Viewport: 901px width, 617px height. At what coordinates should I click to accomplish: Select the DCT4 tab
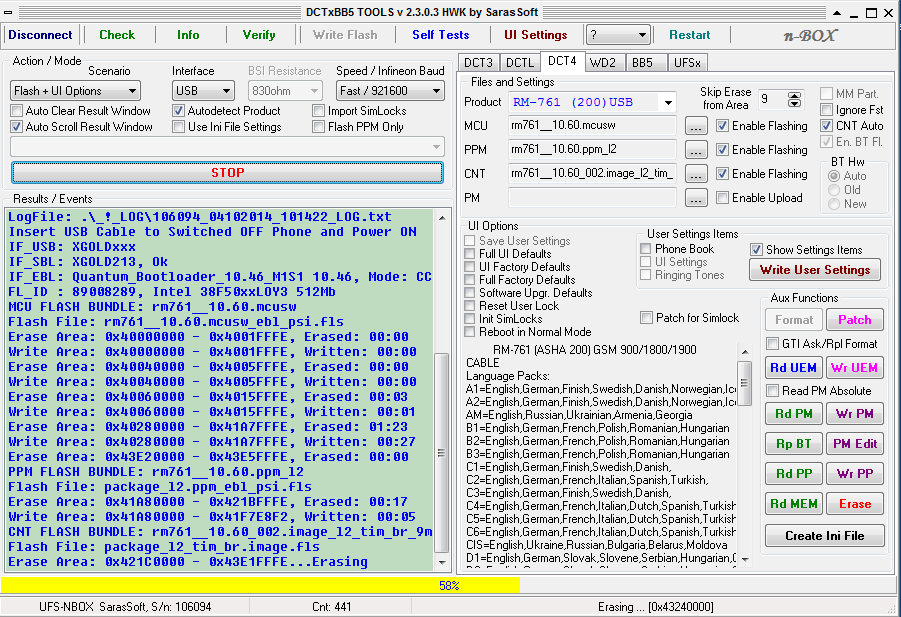[x=562, y=61]
